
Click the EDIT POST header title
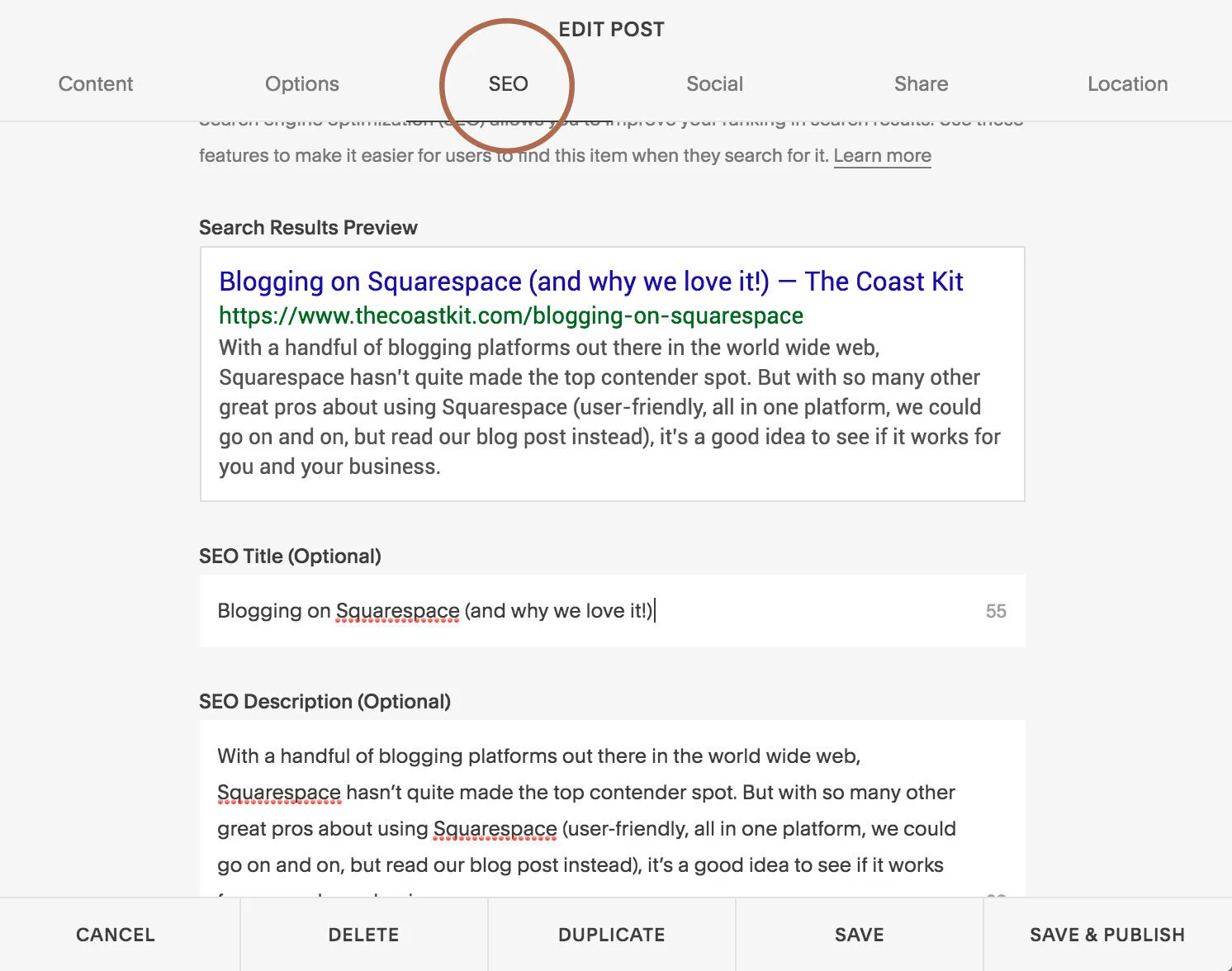[x=611, y=30]
